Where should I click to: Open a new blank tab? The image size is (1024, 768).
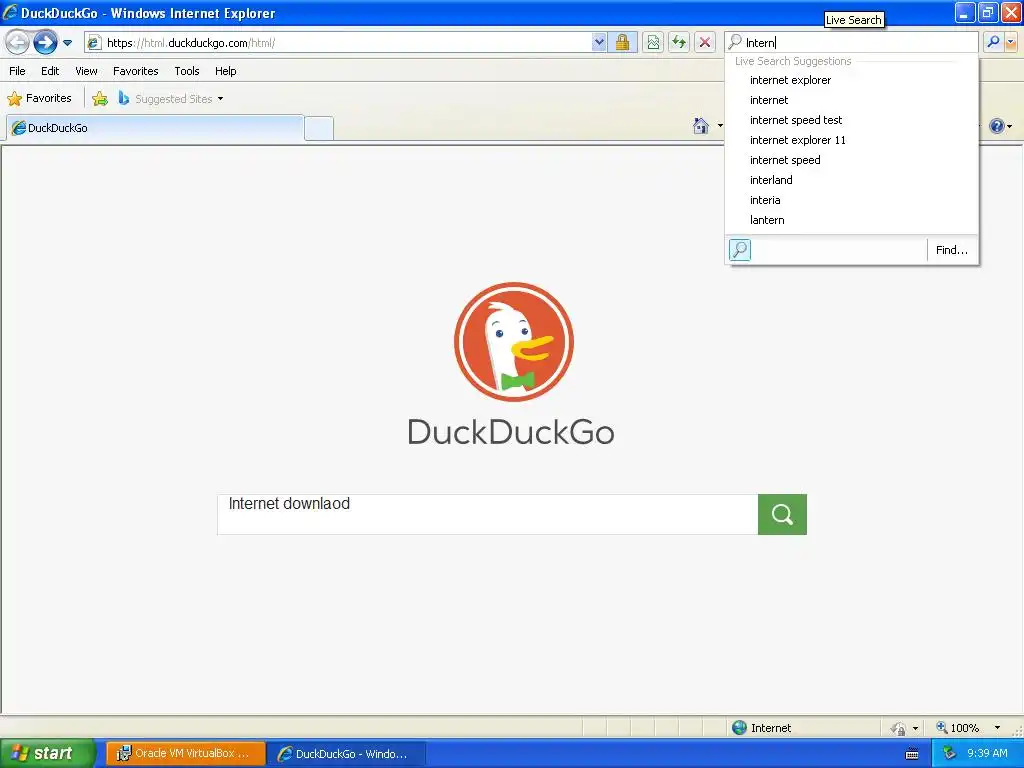[319, 128]
